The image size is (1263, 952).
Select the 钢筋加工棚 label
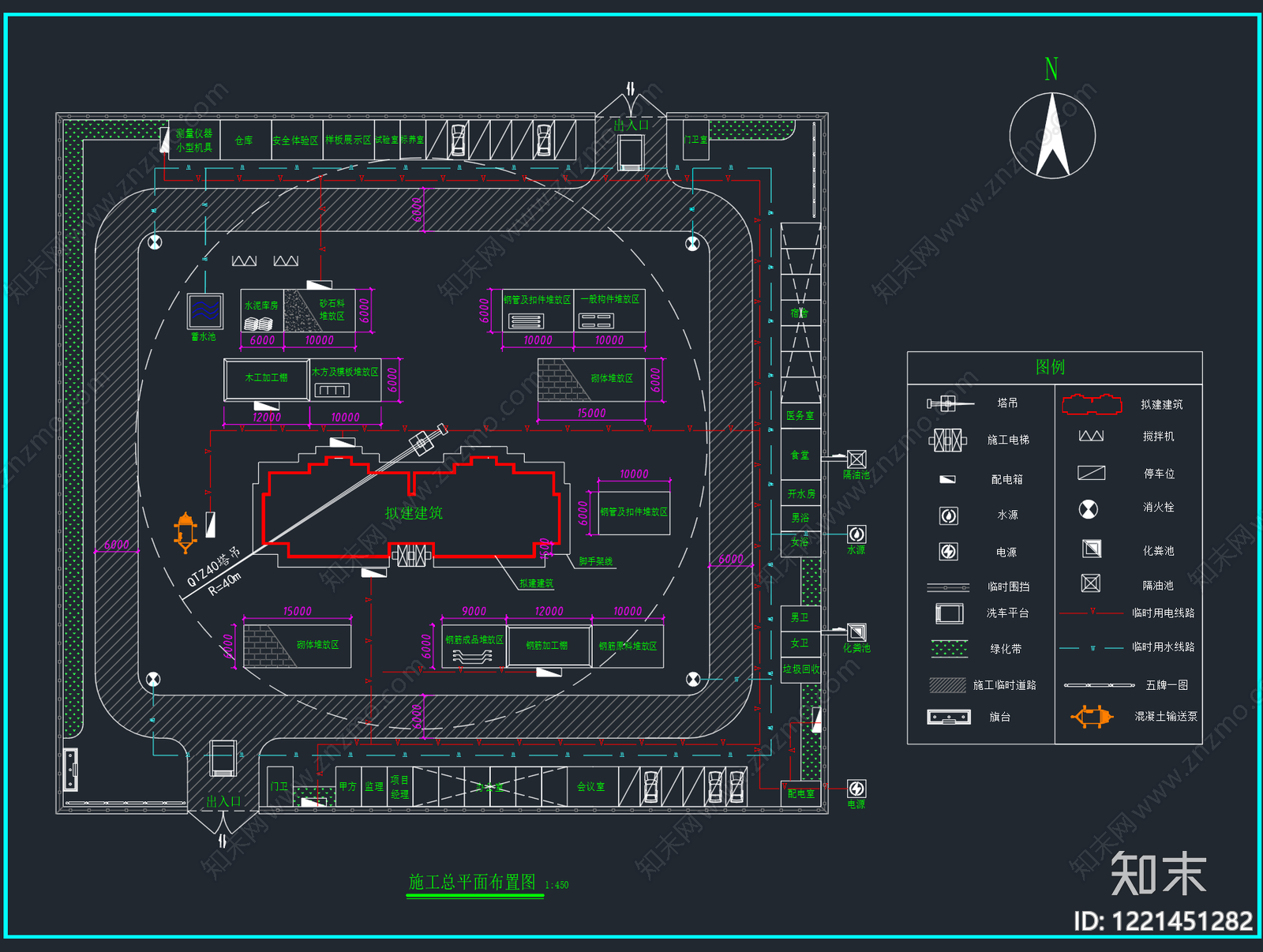click(x=547, y=646)
